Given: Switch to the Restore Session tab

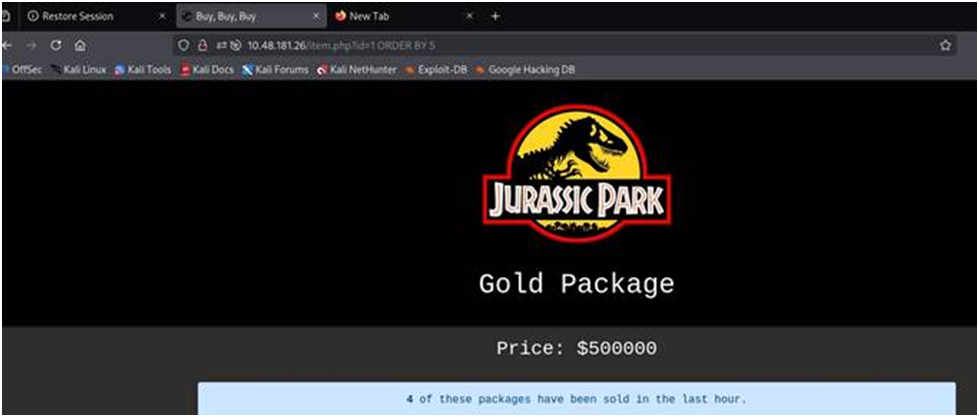Looking at the screenshot, I should coord(94,17).
